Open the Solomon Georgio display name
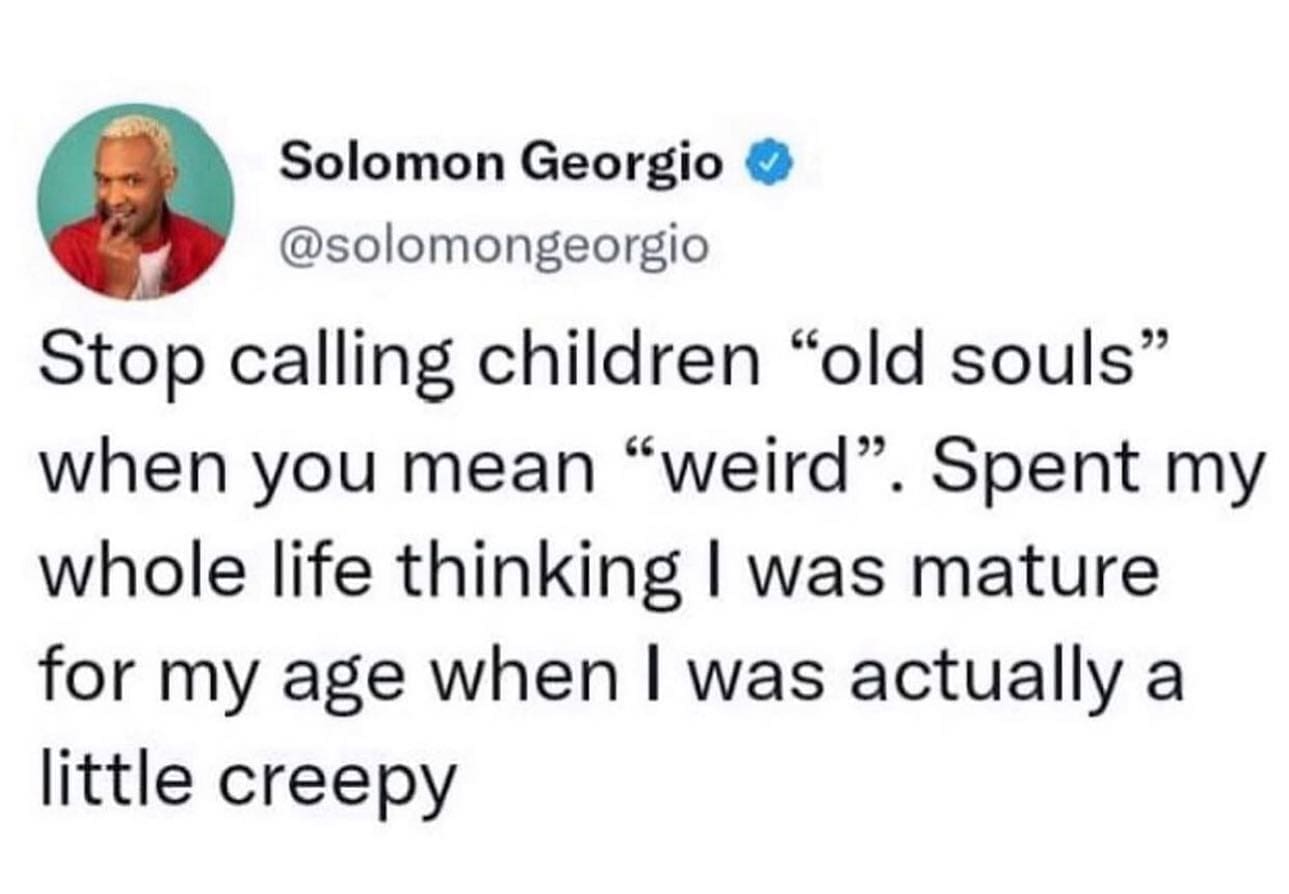 [500, 163]
